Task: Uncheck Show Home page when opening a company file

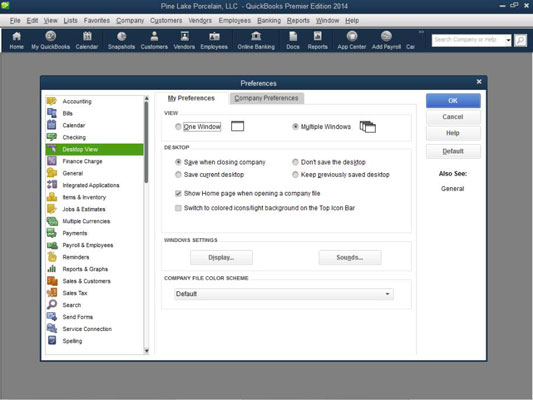Action: click(178, 193)
